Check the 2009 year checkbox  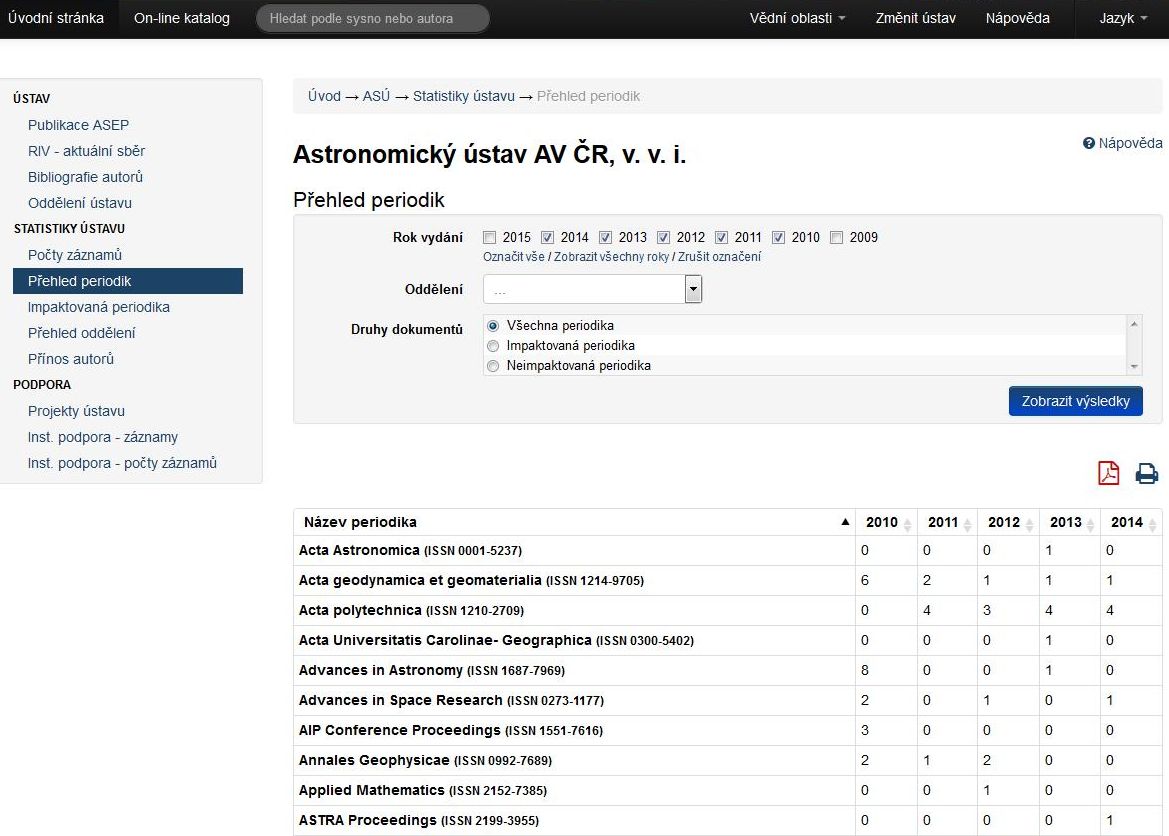(x=836, y=237)
